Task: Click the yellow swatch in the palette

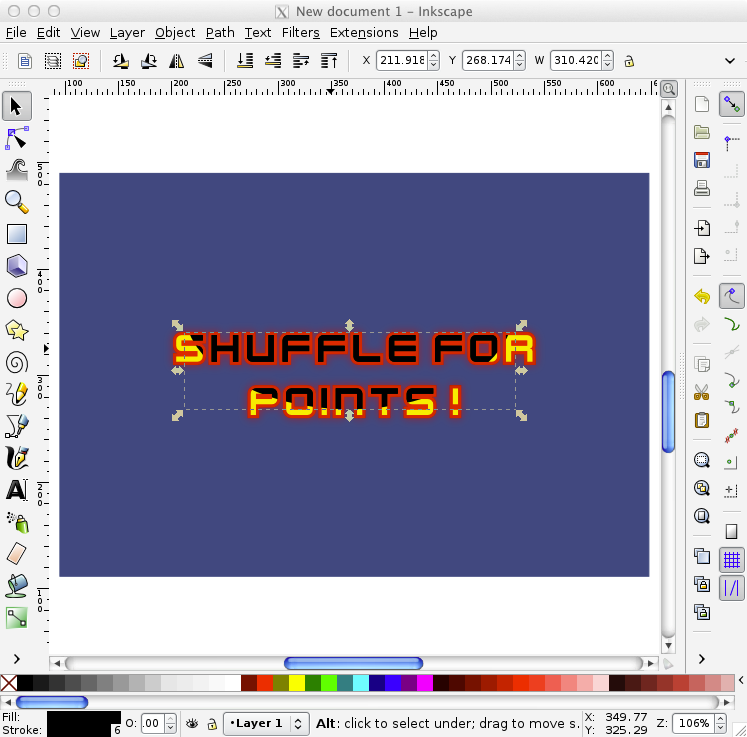Action: [297, 683]
